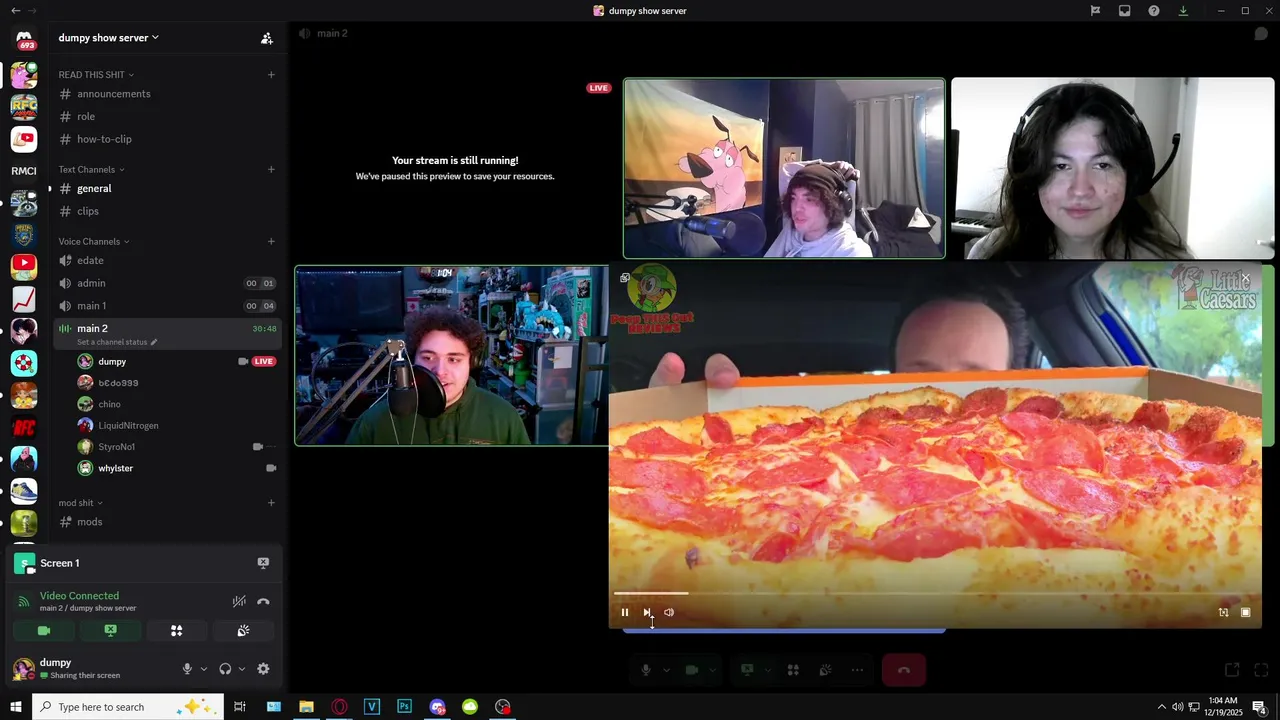Collapse the Text Channels category
The height and width of the screenshot is (720, 1280).
(x=91, y=170)
